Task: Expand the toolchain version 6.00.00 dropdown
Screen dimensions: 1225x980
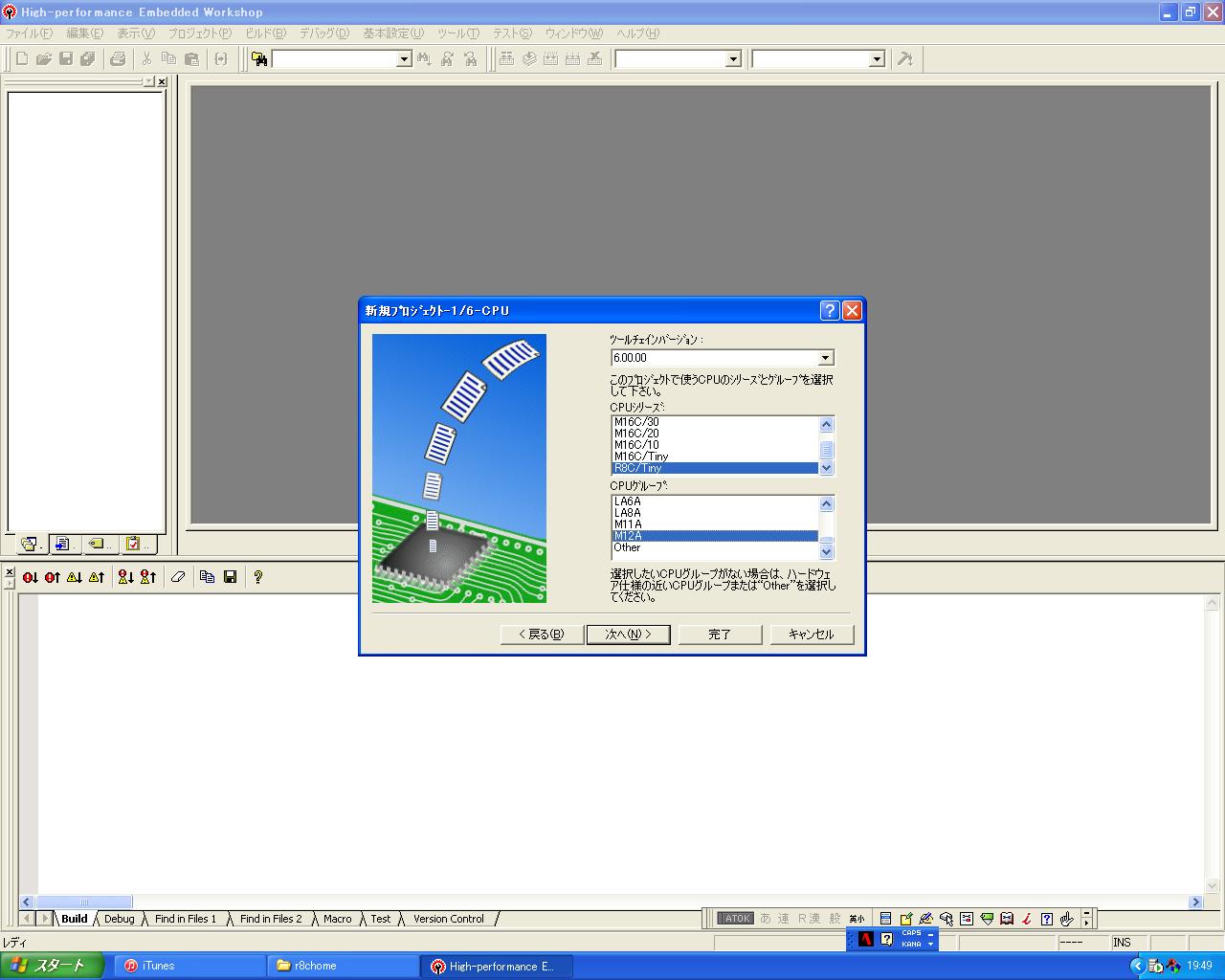Action: coord(826,358)
